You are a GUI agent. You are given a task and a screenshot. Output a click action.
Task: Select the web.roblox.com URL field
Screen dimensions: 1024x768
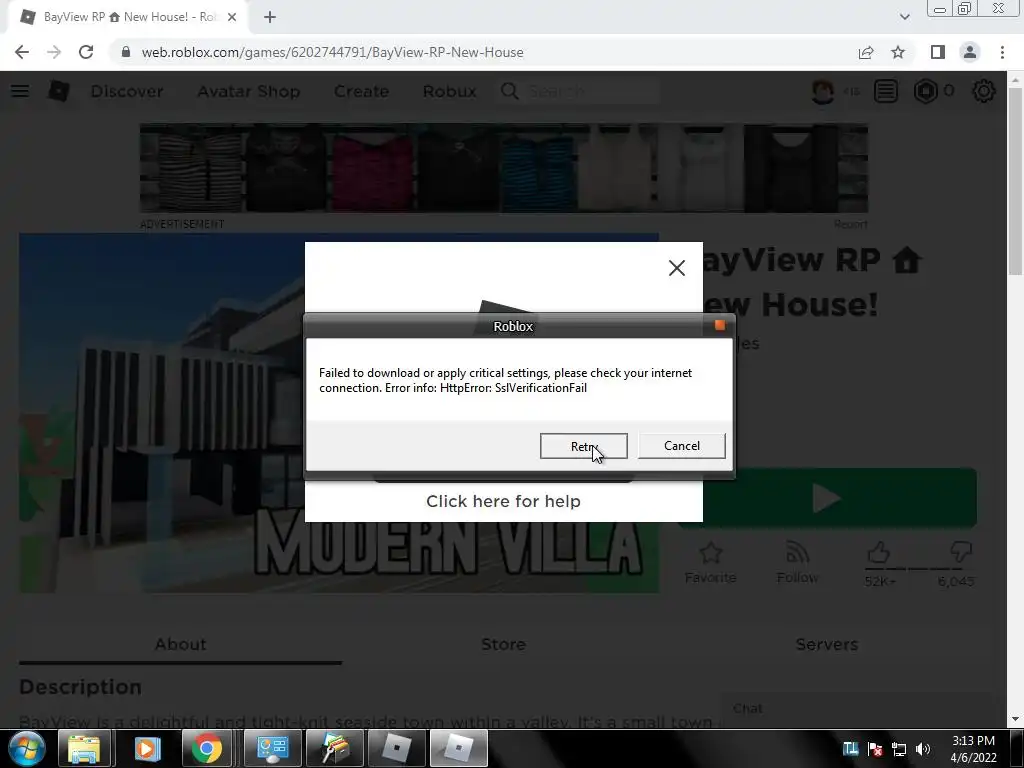[483, 52]
